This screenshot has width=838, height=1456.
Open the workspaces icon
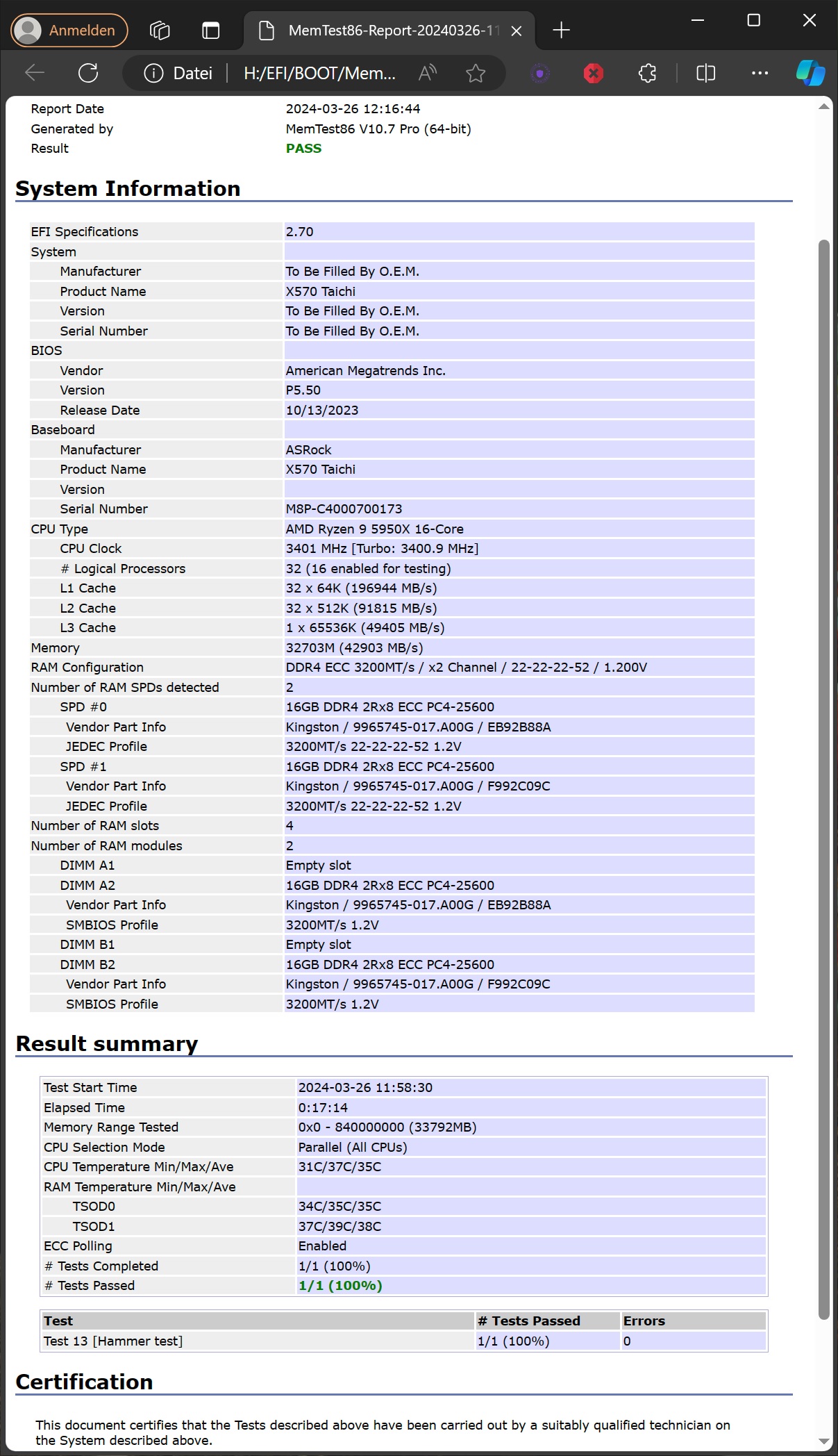pos(160,31)
